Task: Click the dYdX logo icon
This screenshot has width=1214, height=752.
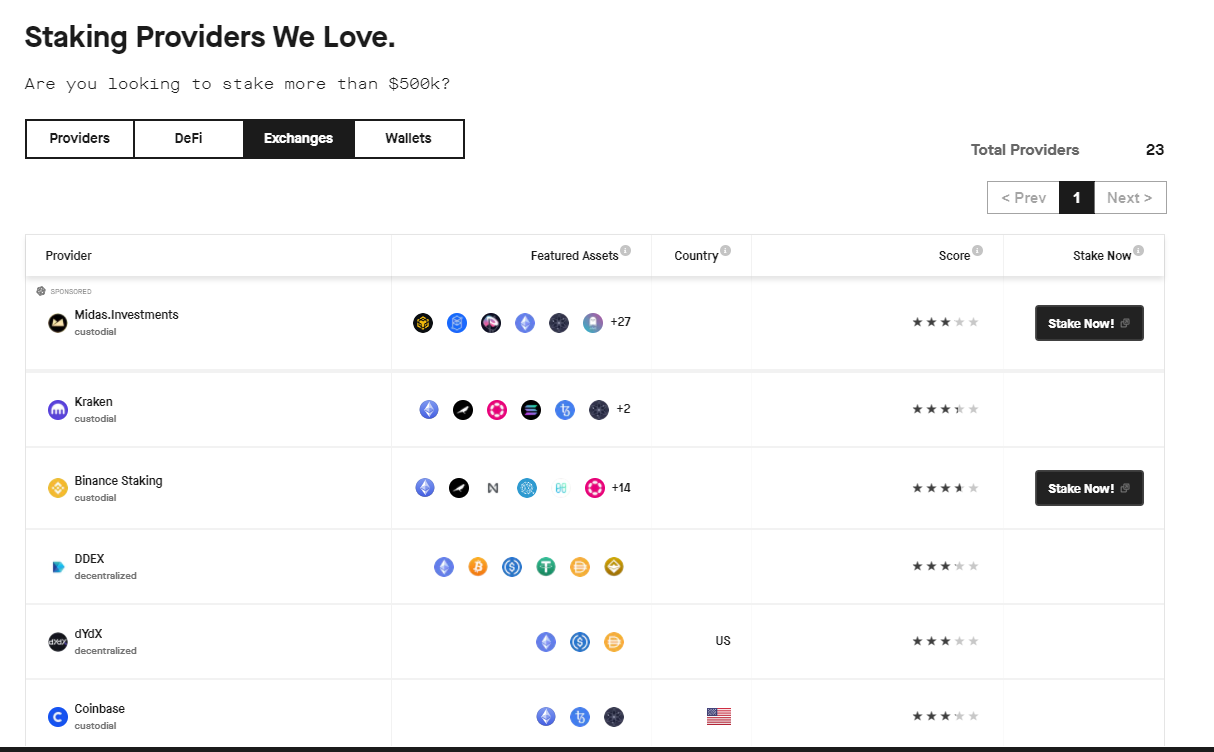Action: pyautogui.click(x=58, y=642)
